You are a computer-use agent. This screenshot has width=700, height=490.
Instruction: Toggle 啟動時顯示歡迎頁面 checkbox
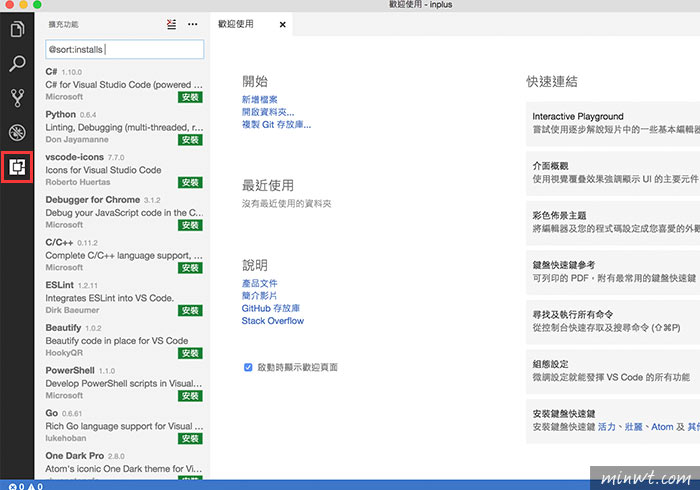click(248, 367)
